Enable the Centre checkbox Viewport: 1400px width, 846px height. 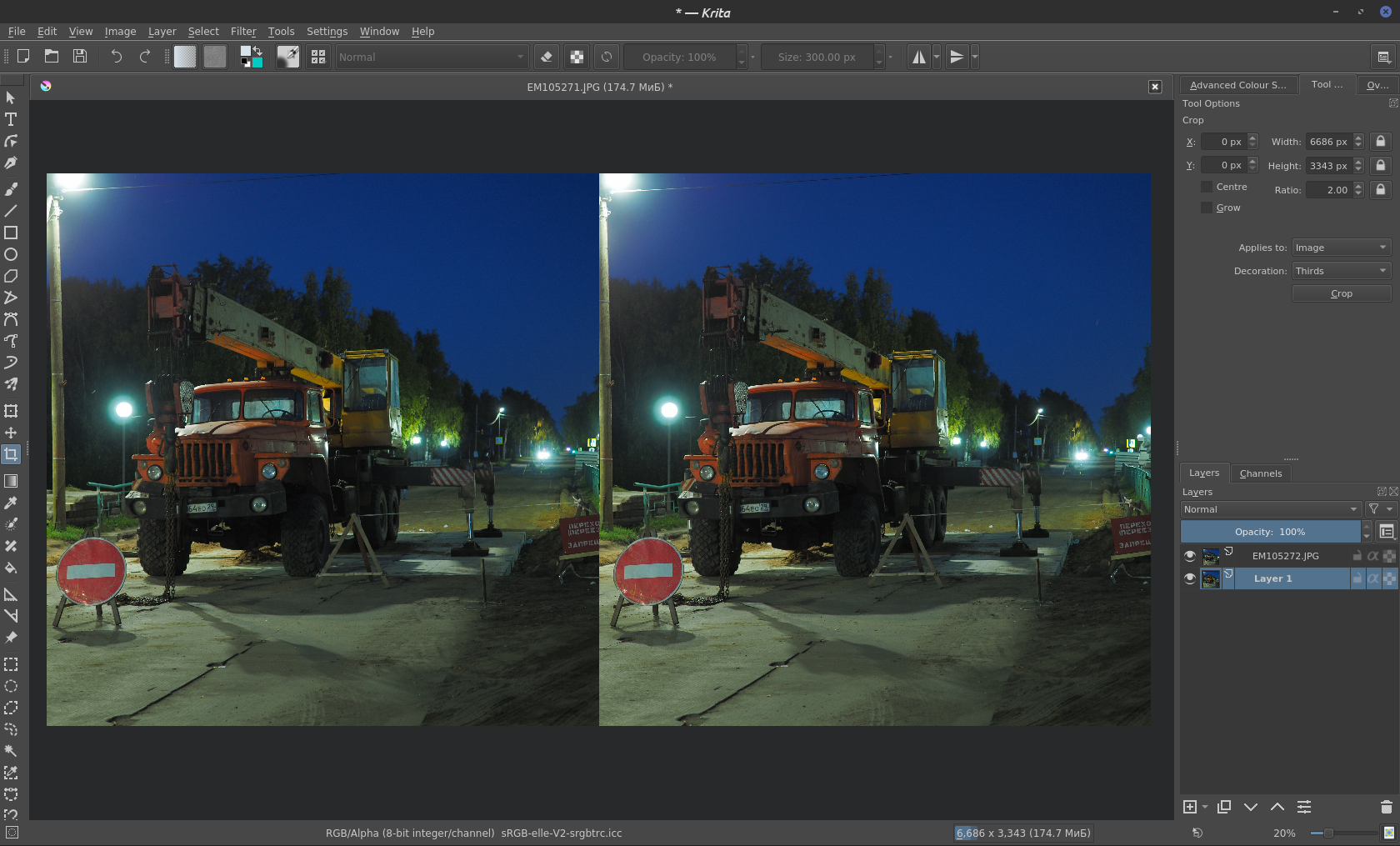tap(1207, 187)
